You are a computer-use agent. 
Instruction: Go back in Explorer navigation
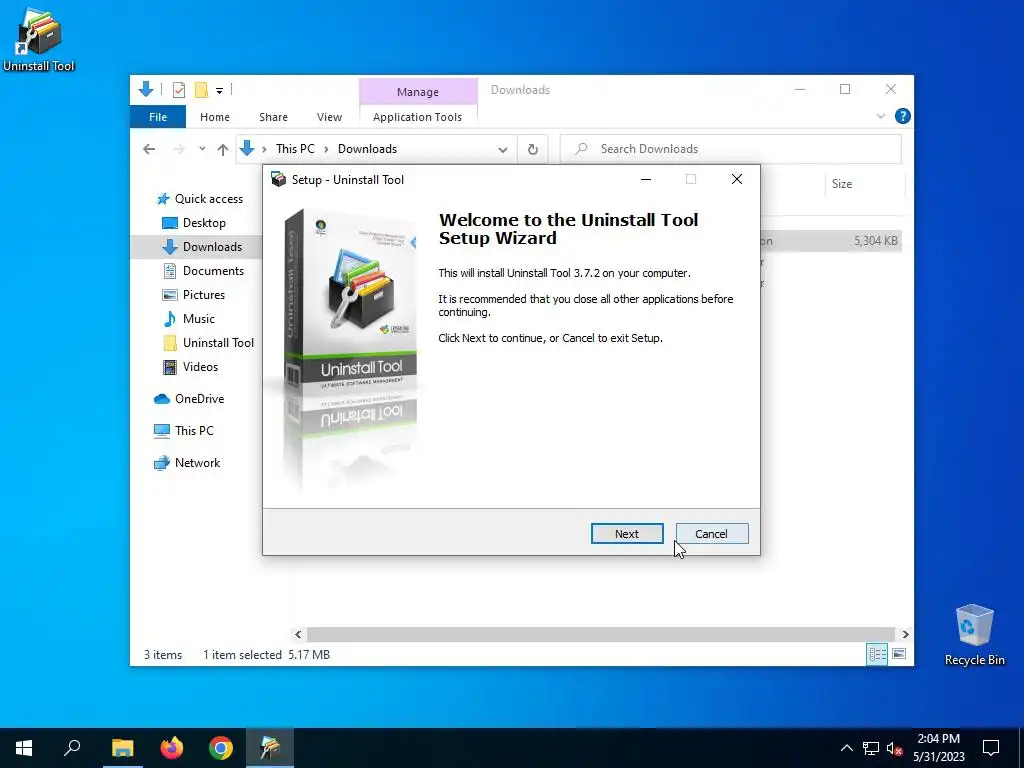pyautogui.click(x=149, y=149)
